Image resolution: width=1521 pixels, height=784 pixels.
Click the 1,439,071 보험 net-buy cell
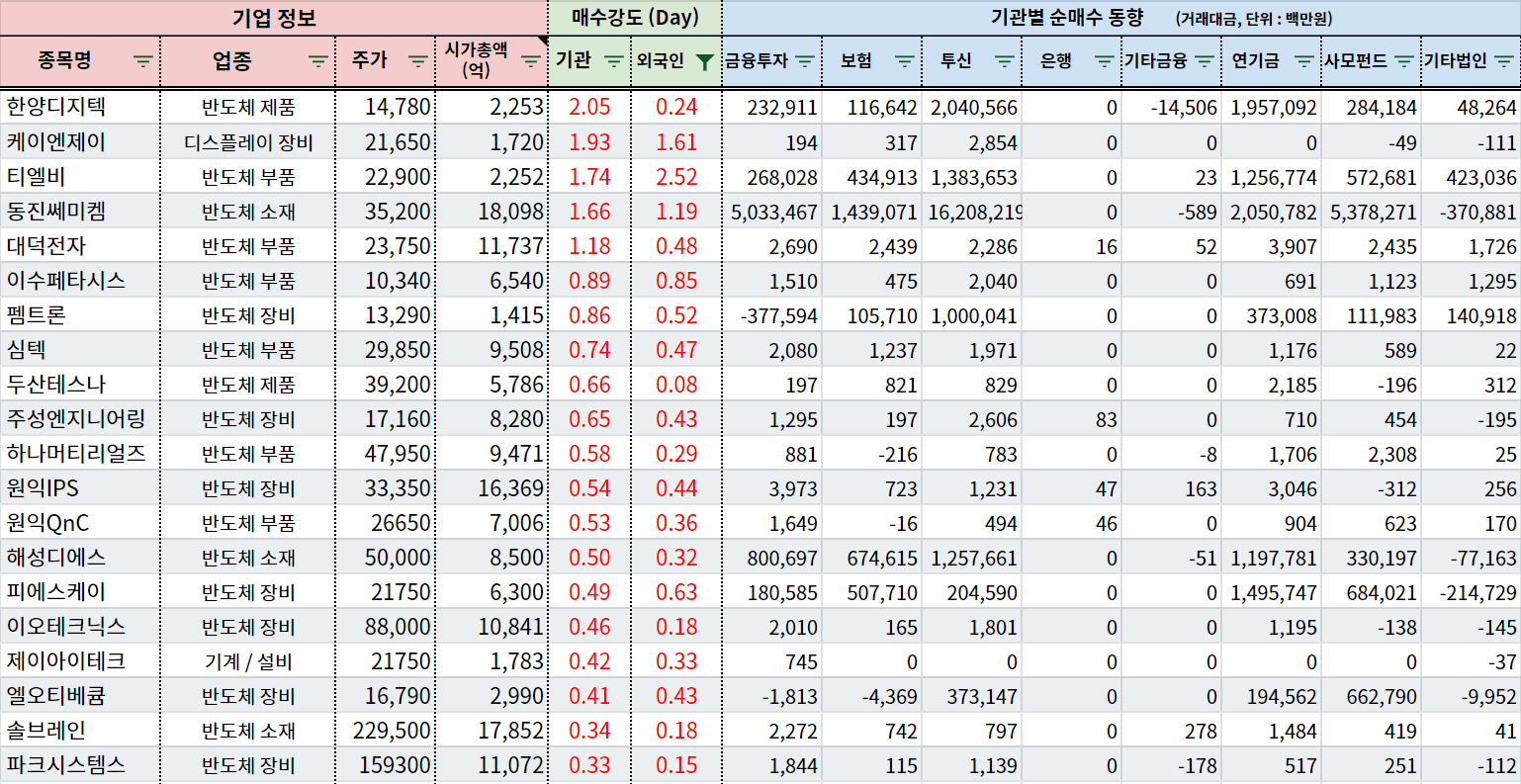(x=872, y=212)
